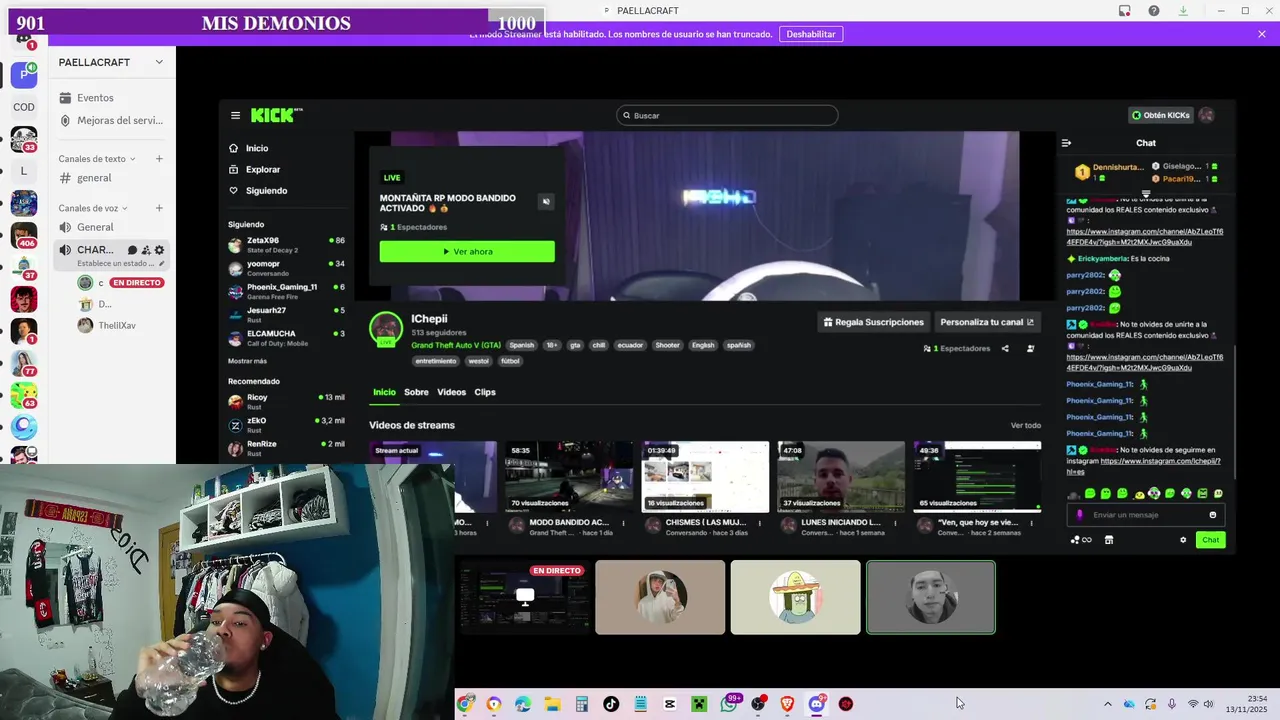Open Eventos in Discord channel list
Viewport: 1280px width, 720px height.
coord(96,98)
